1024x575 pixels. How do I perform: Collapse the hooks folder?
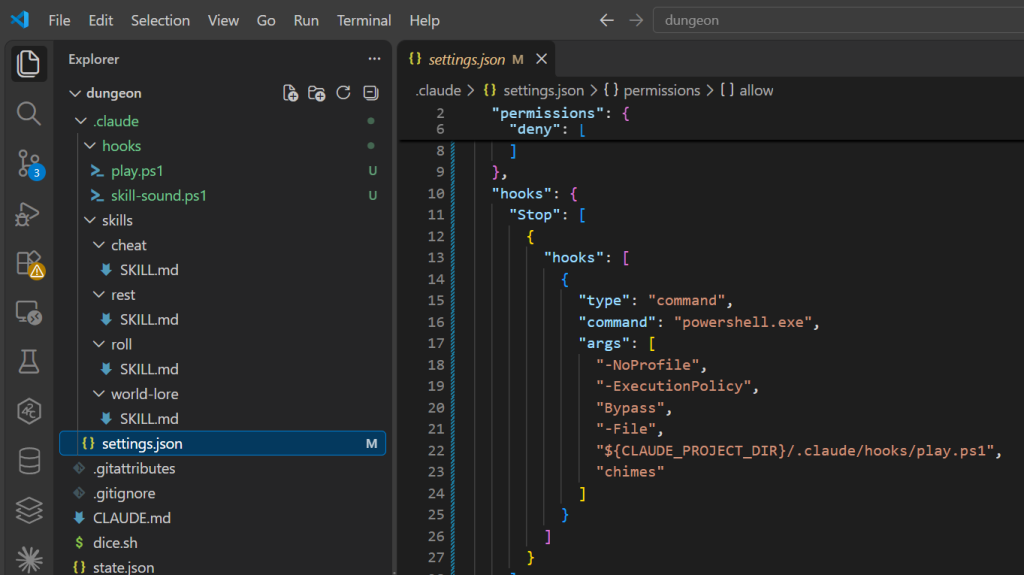(89, 146)
